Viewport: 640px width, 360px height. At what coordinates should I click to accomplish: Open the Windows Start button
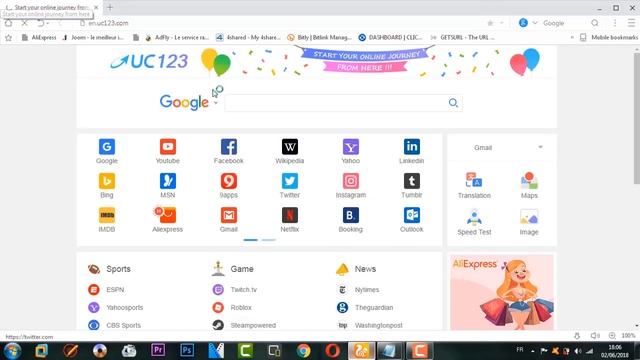tap(12, 351)
